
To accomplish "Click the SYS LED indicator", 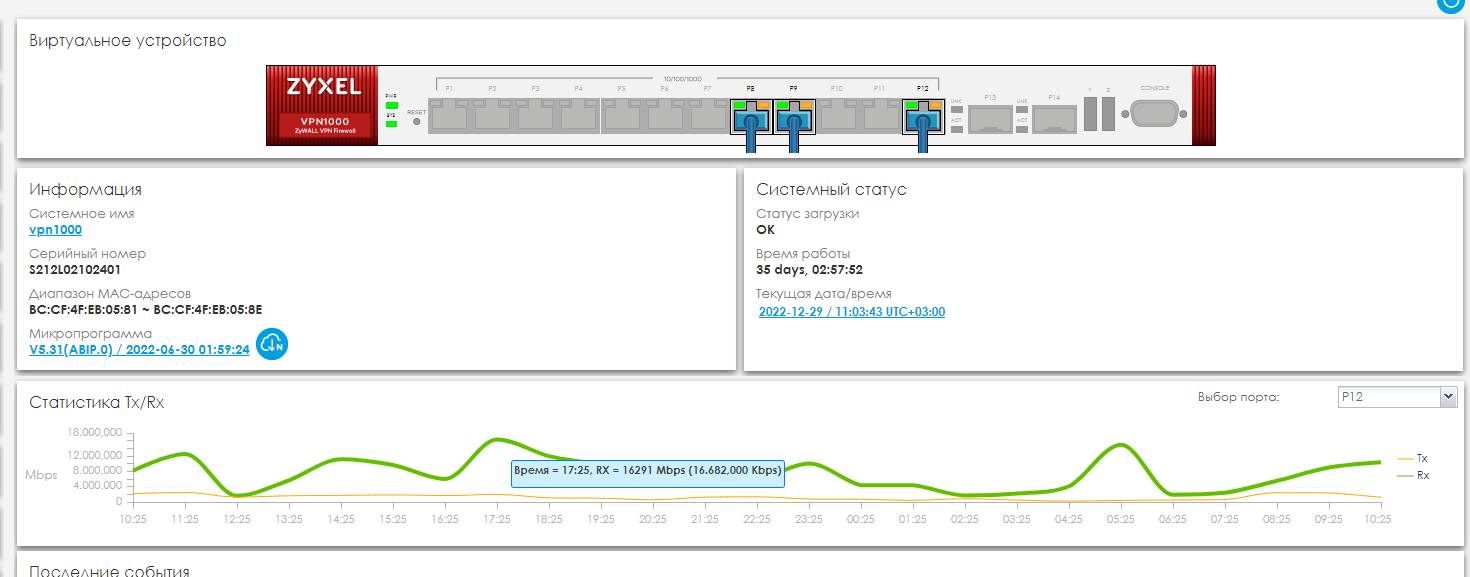I will click(x=391, y=124).
